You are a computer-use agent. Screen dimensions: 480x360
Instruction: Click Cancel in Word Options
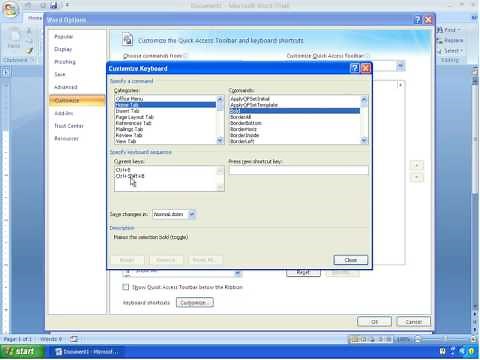[414, 322]
